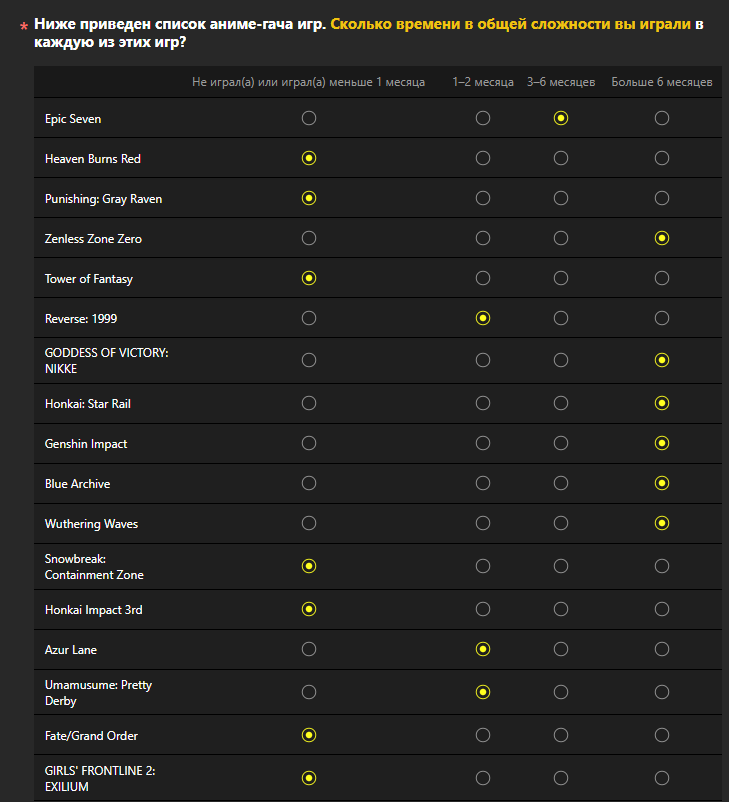Viewport: 729px width, 802px height.
Task: Click the '1–2 месяца' column header
Action: (x=482, y=82)
